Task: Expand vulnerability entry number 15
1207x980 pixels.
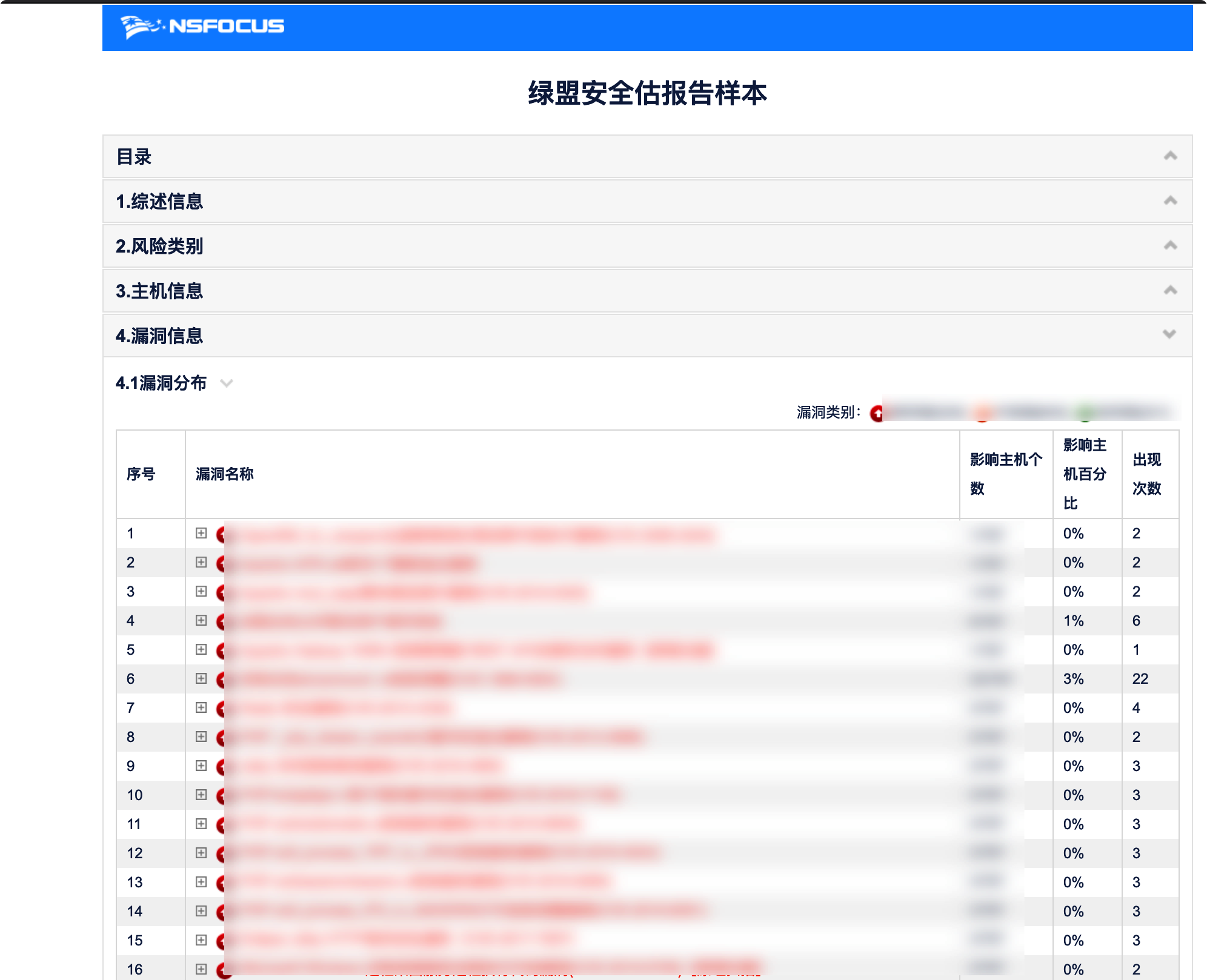Action: click(x=201, y=940)
